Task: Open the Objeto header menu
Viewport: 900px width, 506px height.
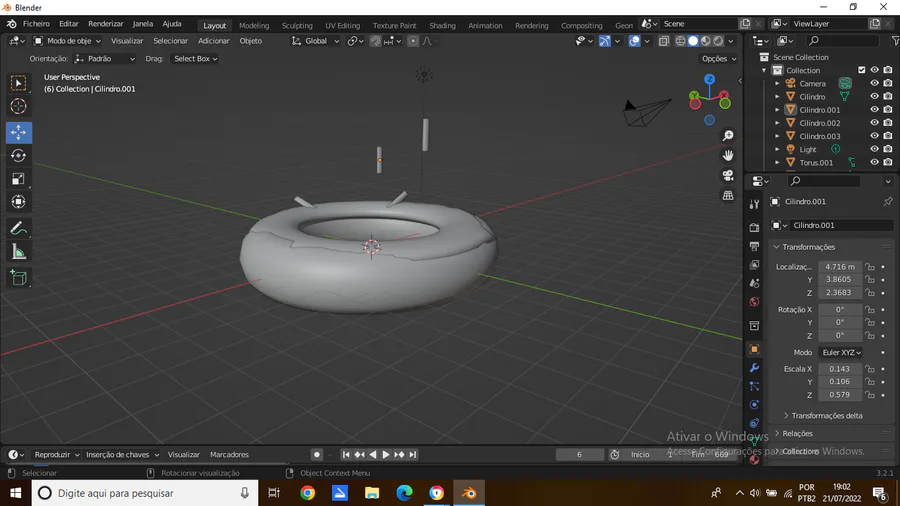Action: point(250,41)
